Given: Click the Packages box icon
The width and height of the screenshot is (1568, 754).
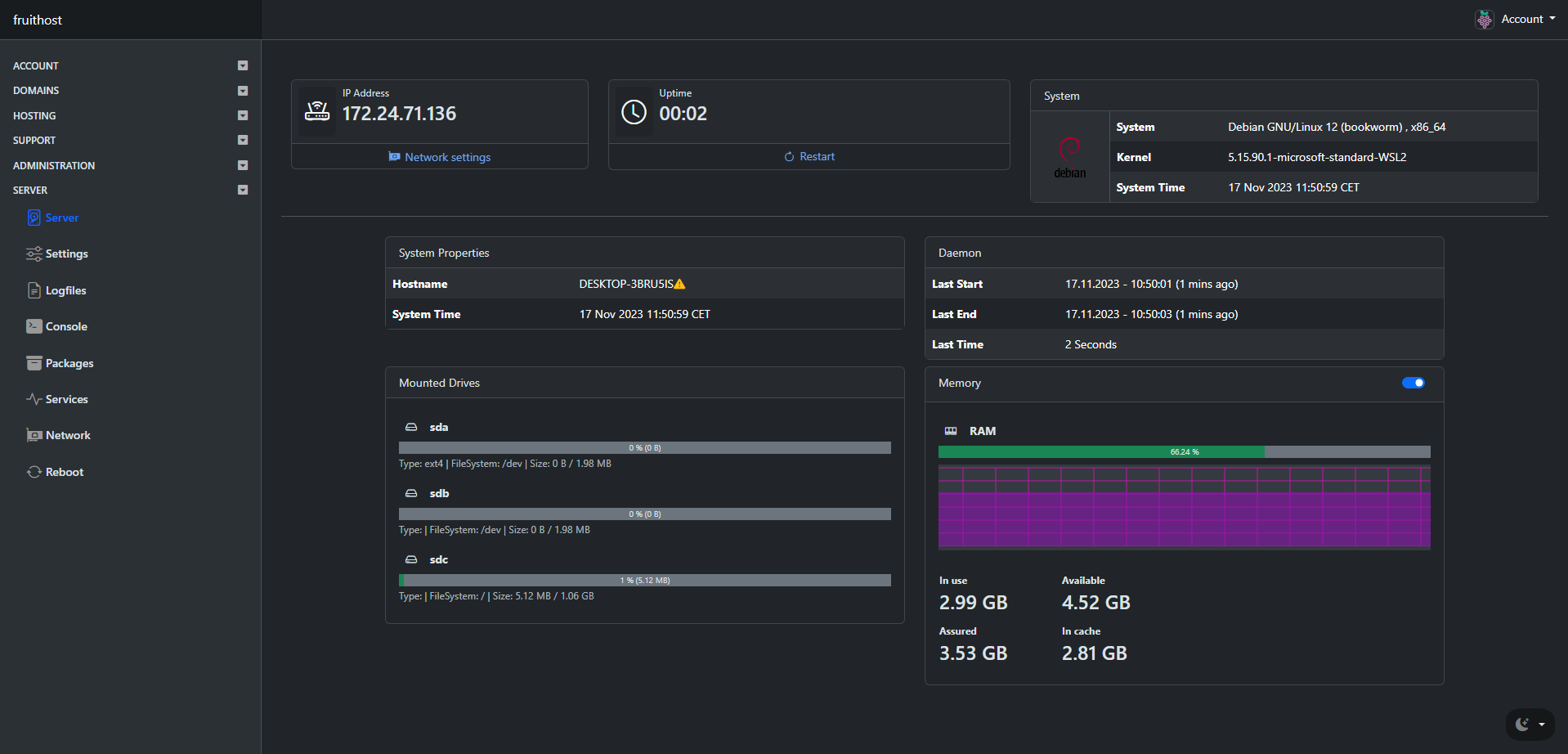Looking at the screenshot, I should 34,363.
